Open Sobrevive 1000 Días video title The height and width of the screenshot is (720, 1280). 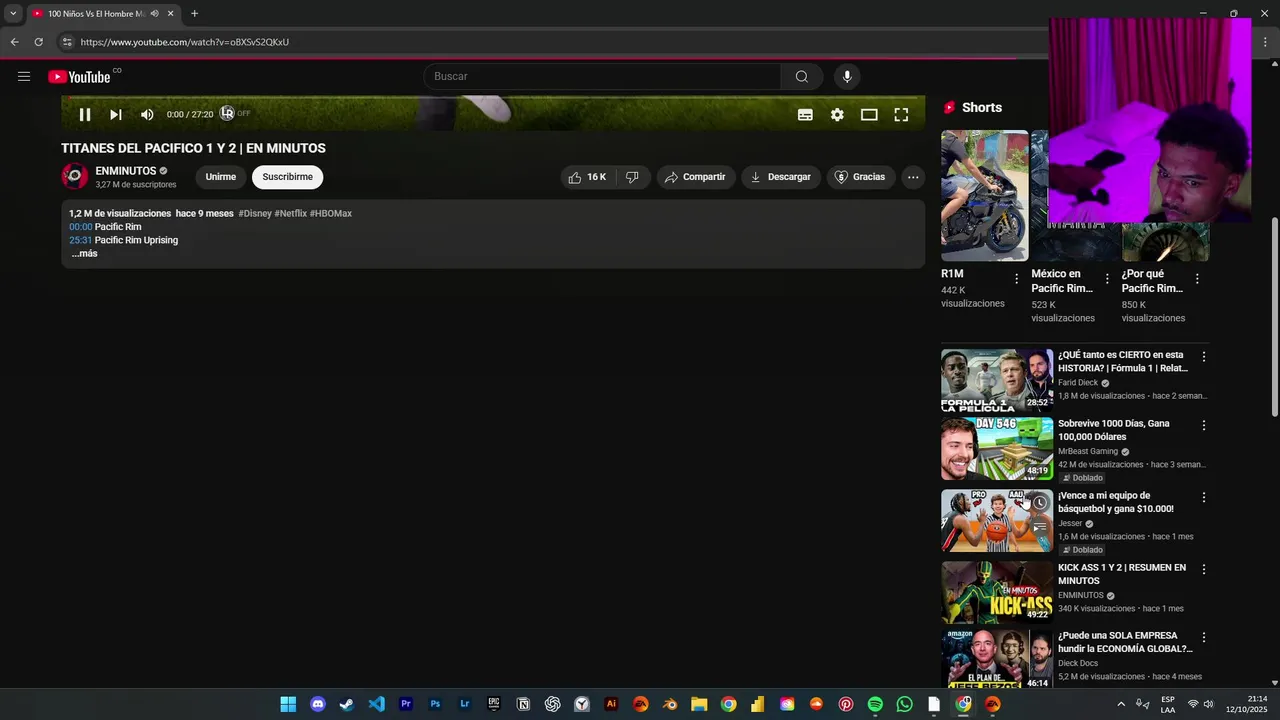tap(1114, 430)
